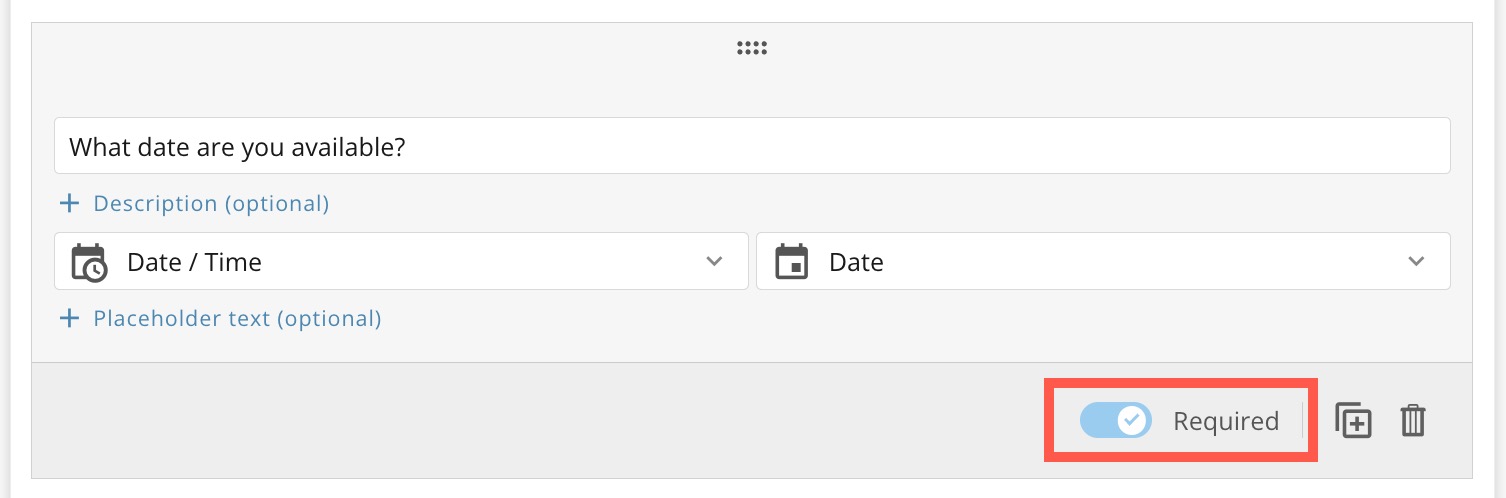Expand the chevron on the Date / Time selector

(x=714, y=262)
